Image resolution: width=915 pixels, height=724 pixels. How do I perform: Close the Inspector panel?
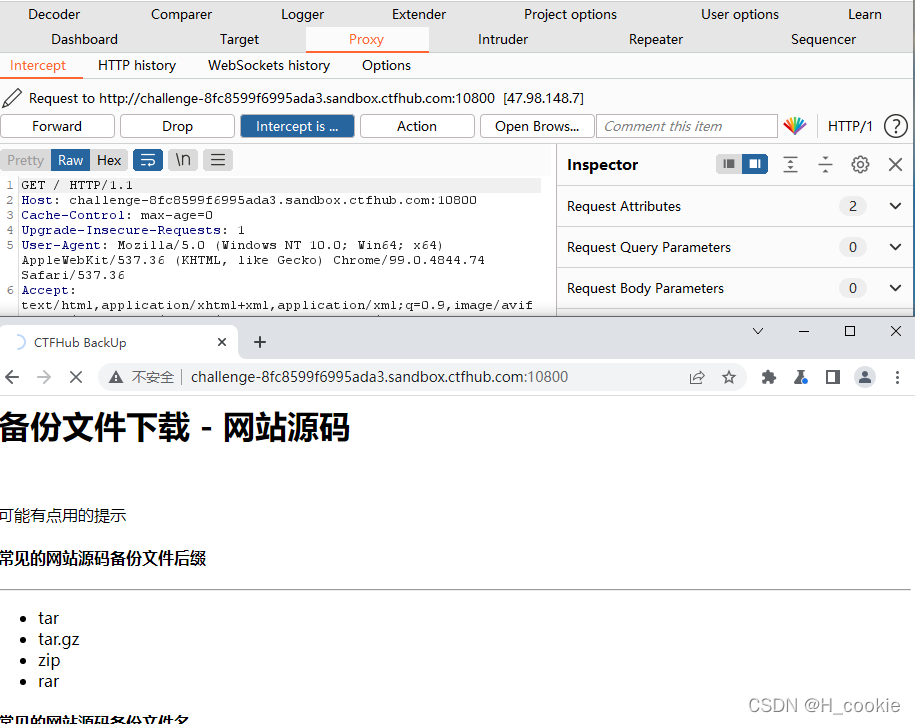895,165
